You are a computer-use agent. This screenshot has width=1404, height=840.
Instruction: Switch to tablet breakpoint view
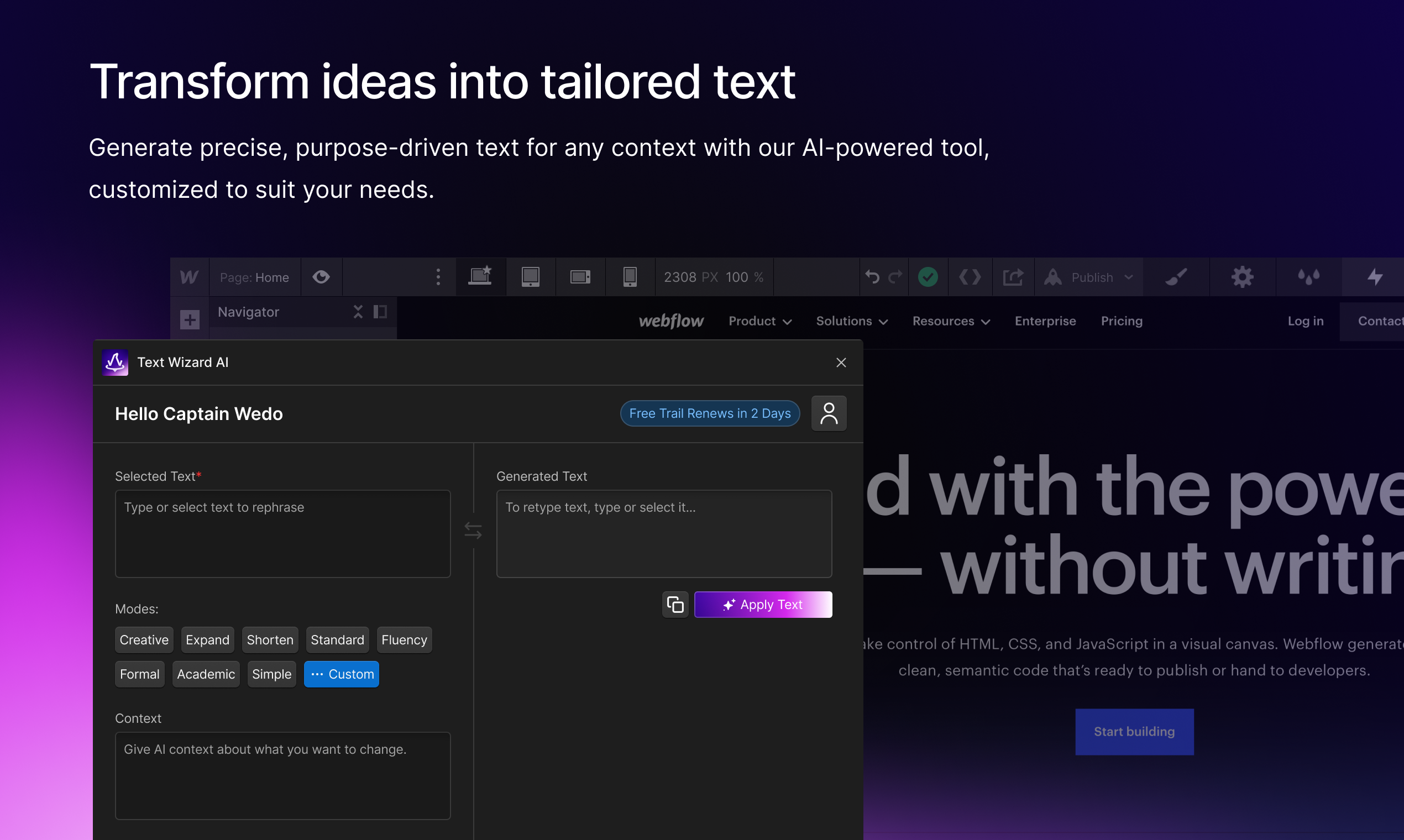pos(531,277)
